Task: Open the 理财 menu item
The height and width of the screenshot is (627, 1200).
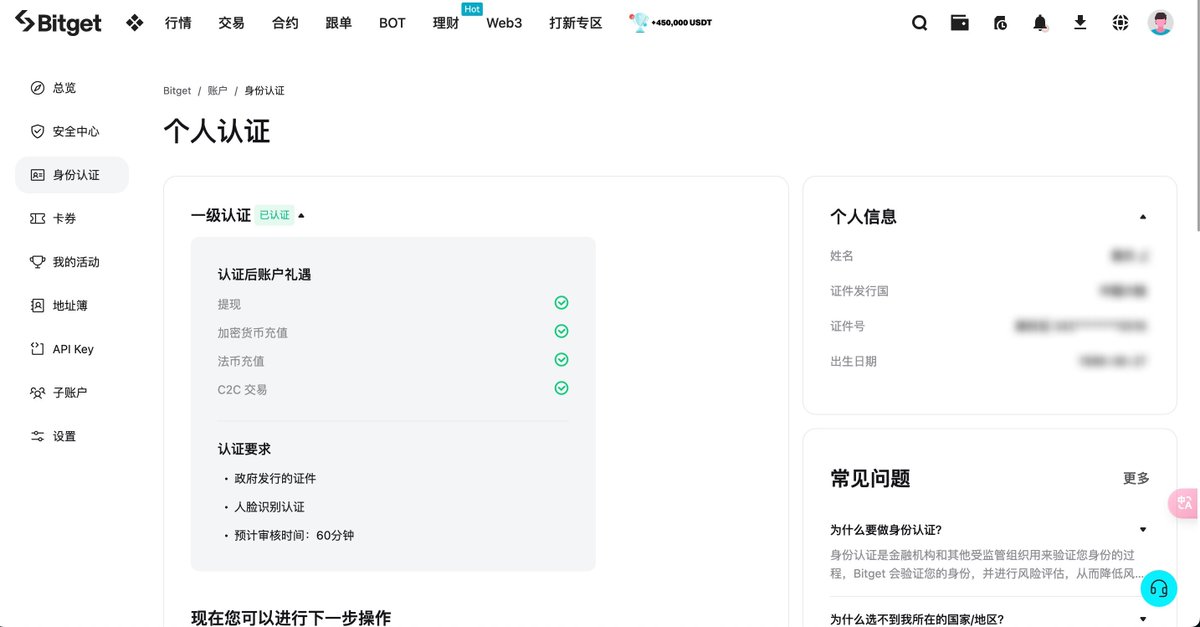Action: coord(445,23)
